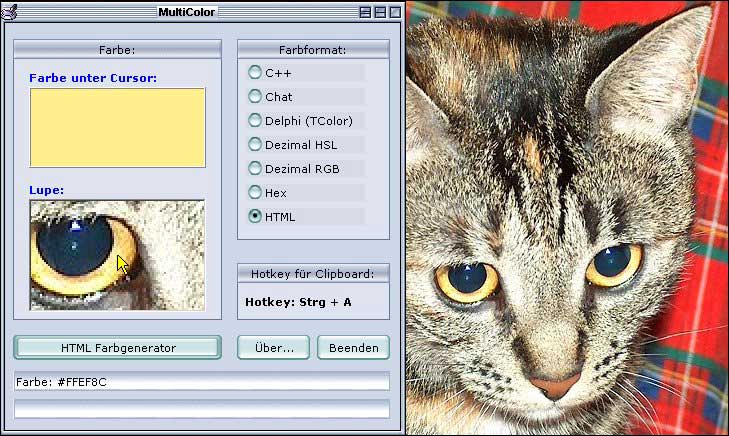Click the Hotkey für Clipboard: header

coord(313,274)
